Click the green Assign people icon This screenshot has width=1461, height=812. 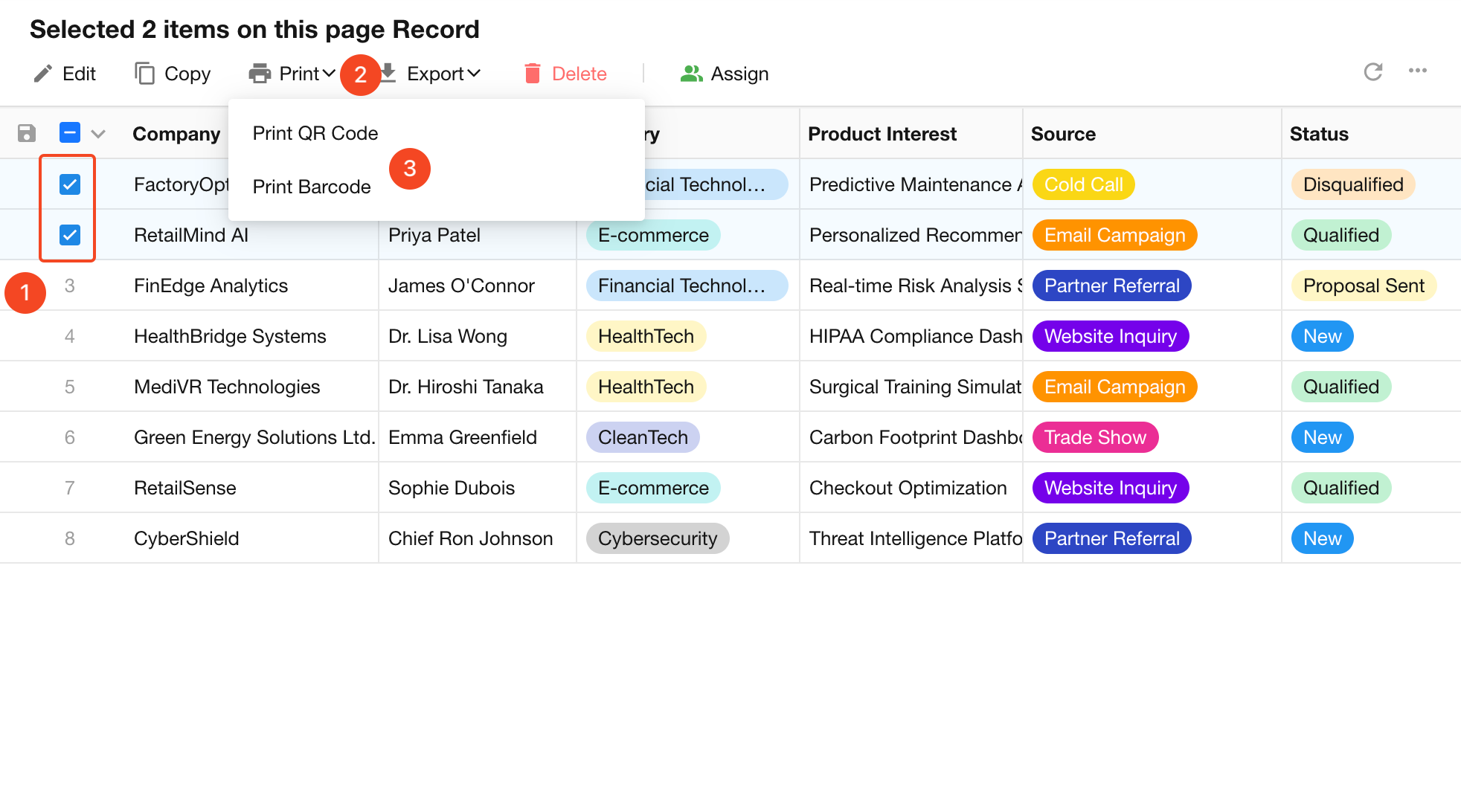[x=691, y=74]
